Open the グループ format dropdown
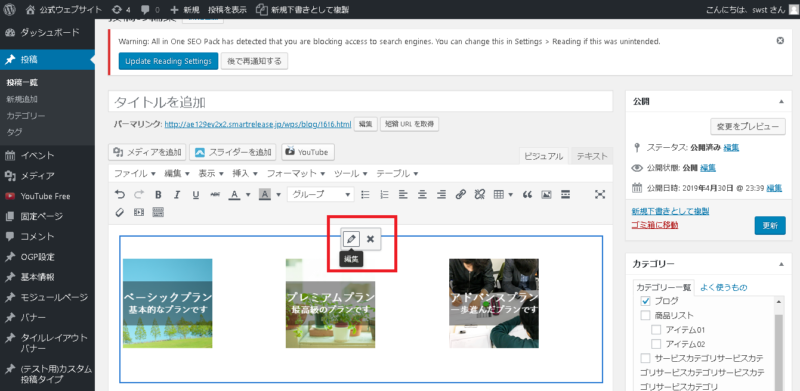 pyautogui.click(x=320, y=194)
